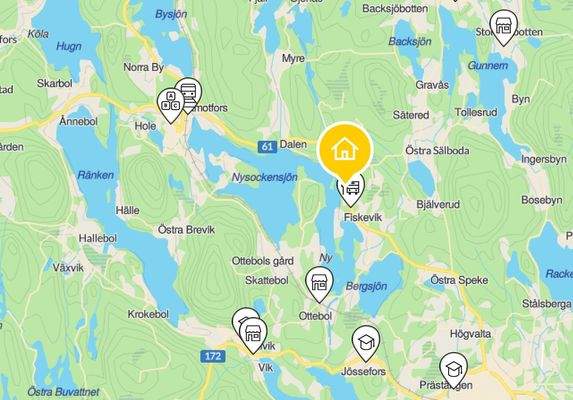This screenshot has width=573, height=400.
Task: Click the road 61 shield
Action: [x=267, y=147]
